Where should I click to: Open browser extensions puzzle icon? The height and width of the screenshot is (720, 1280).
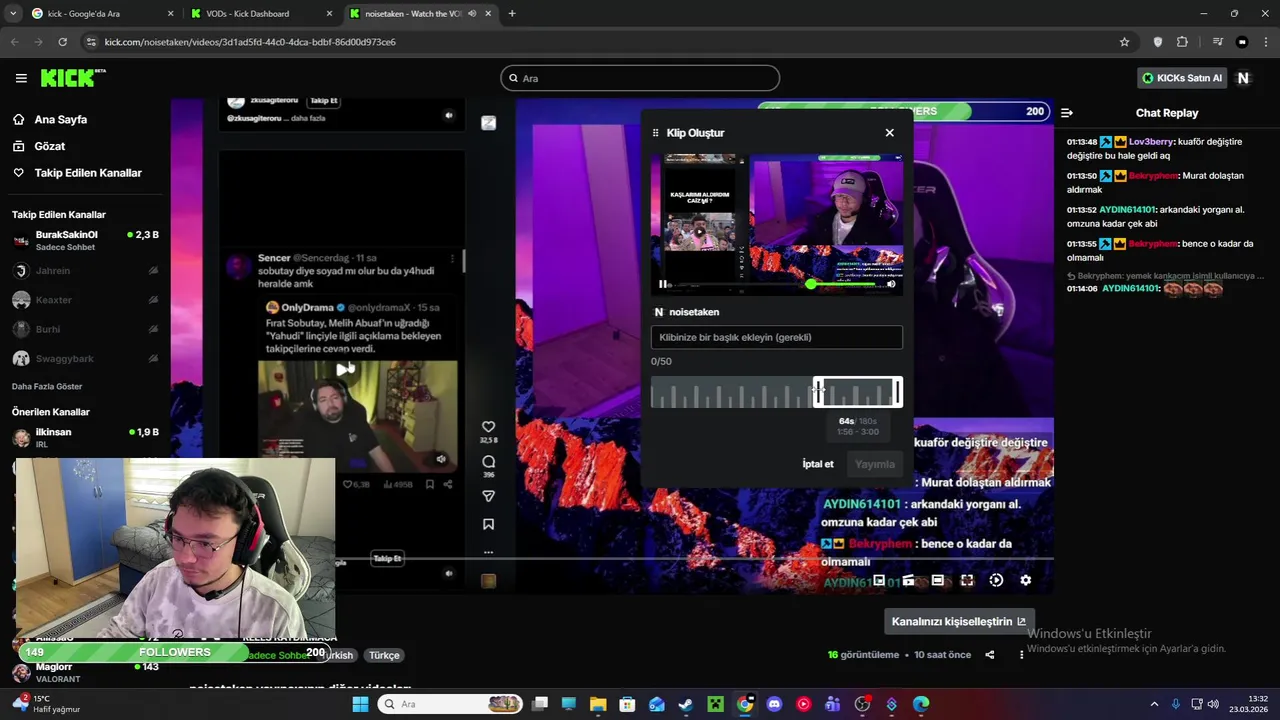[x=1182, y=42]
